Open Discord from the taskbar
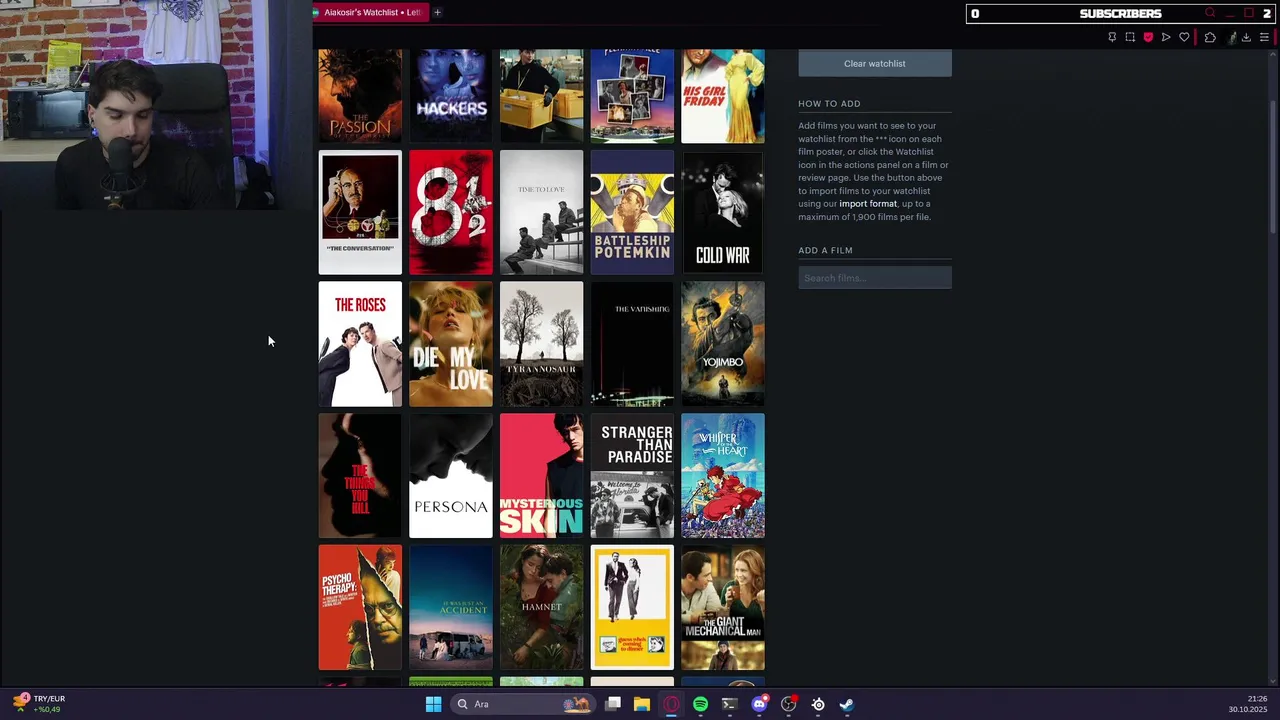This screenshot has width=1280, height=720. point(759,704)
